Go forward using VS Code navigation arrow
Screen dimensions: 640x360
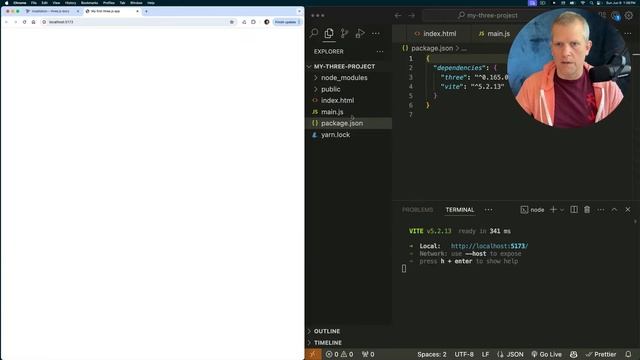point(411,16)
